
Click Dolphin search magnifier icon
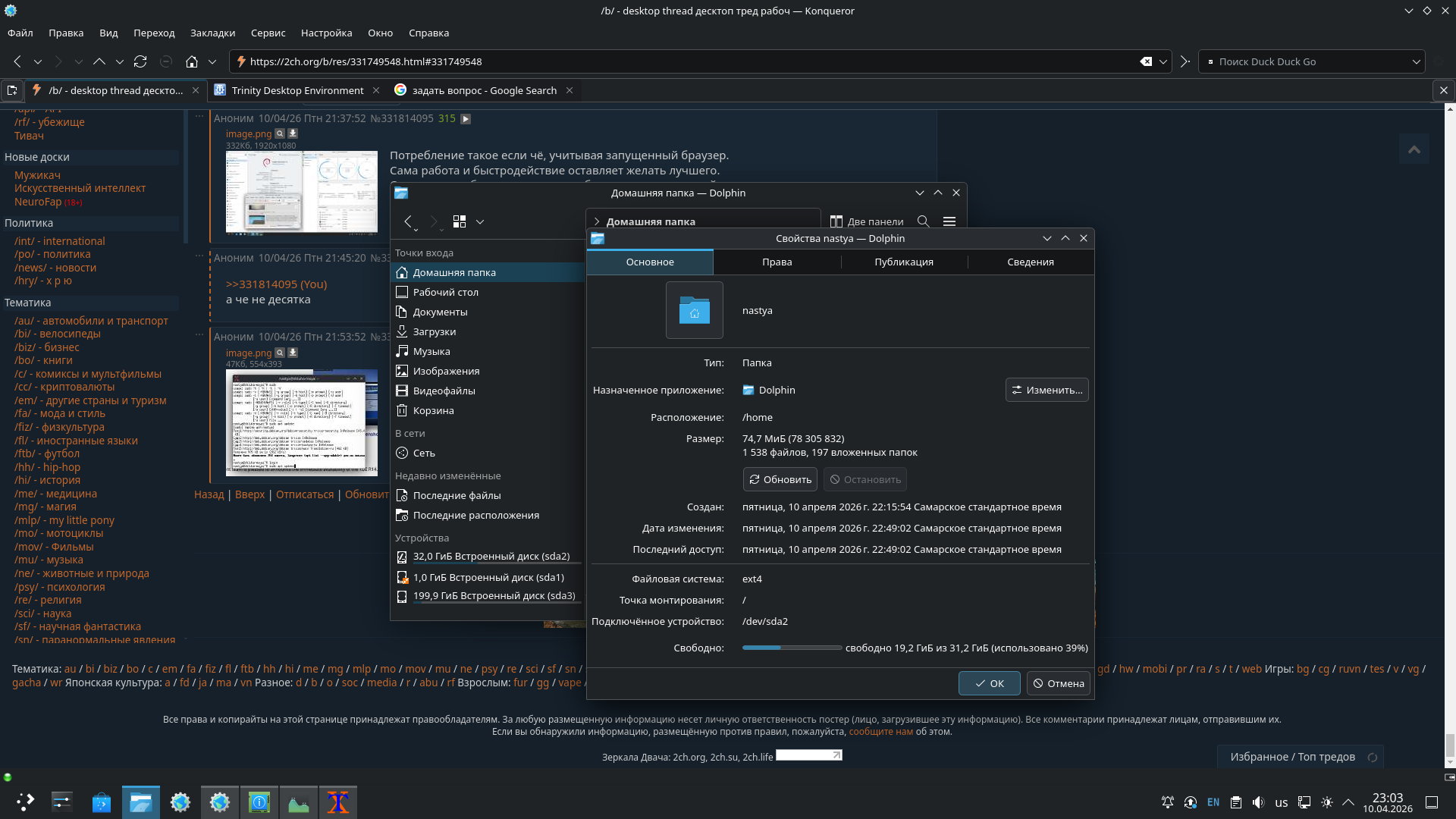point(923,221)
